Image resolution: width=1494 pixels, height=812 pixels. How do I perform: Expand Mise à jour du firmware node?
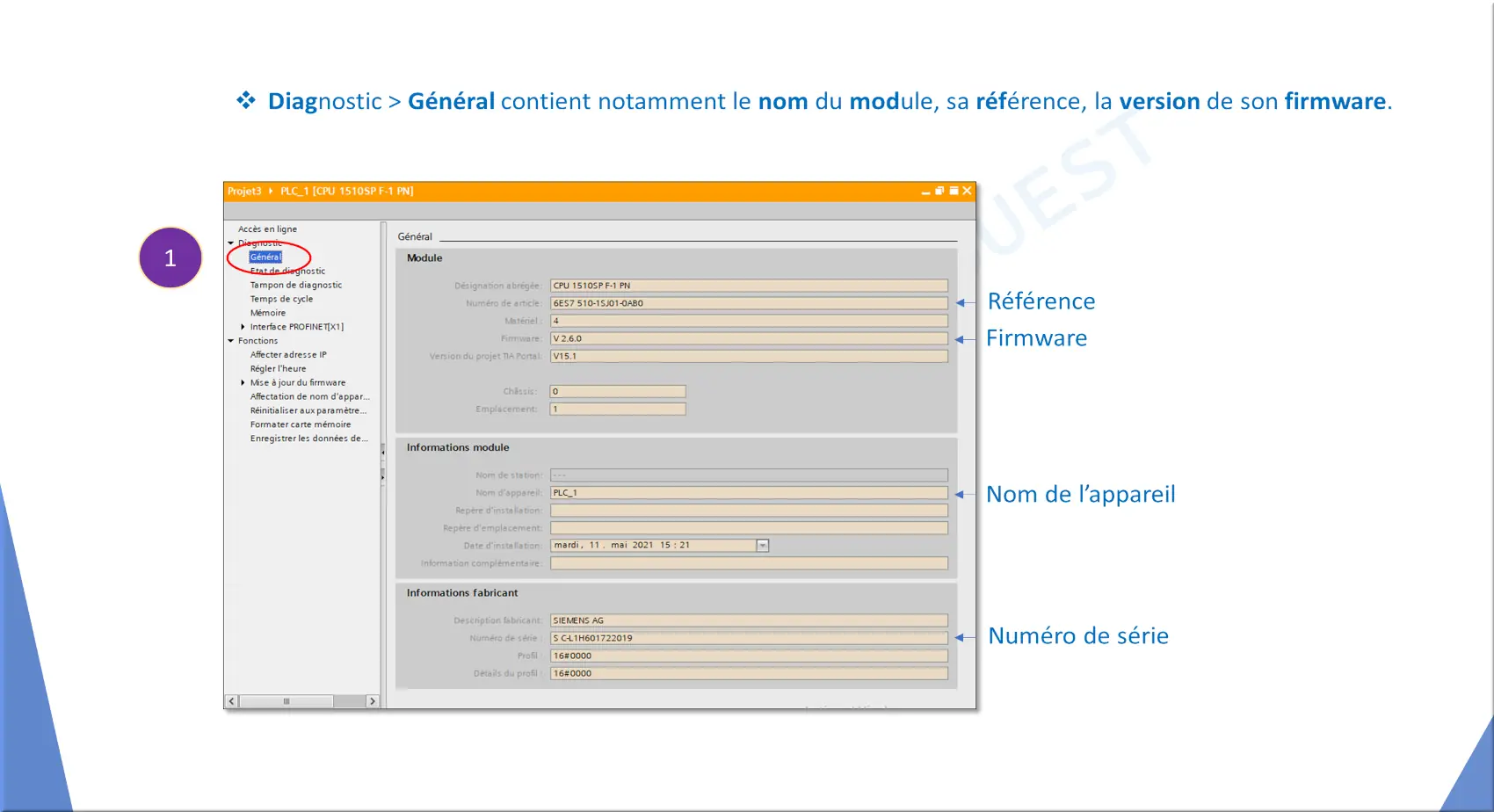[243, 382]
